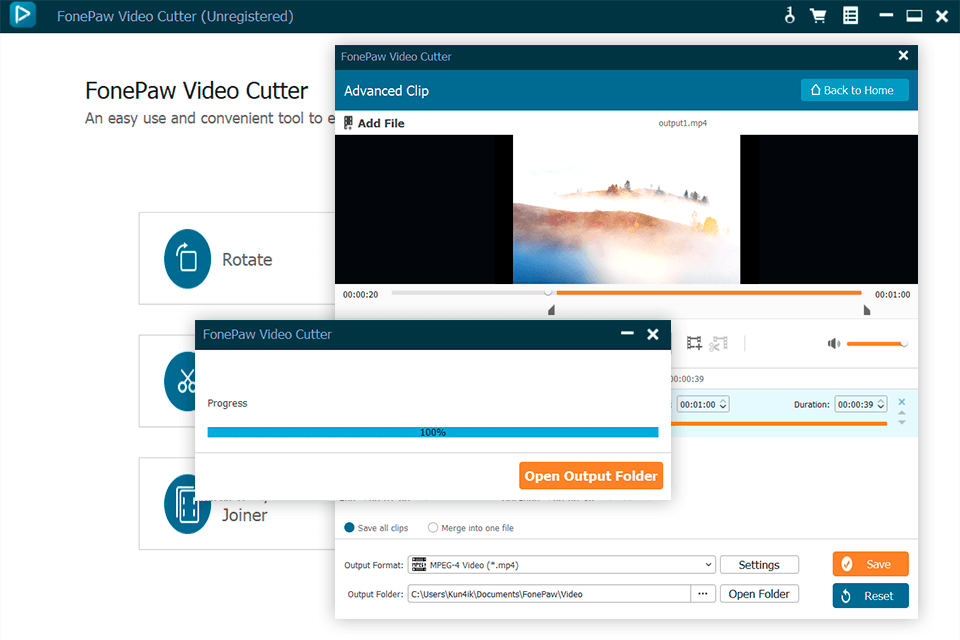
Task: Adjust the orange volume slider
Action: (x=875, y=343)
